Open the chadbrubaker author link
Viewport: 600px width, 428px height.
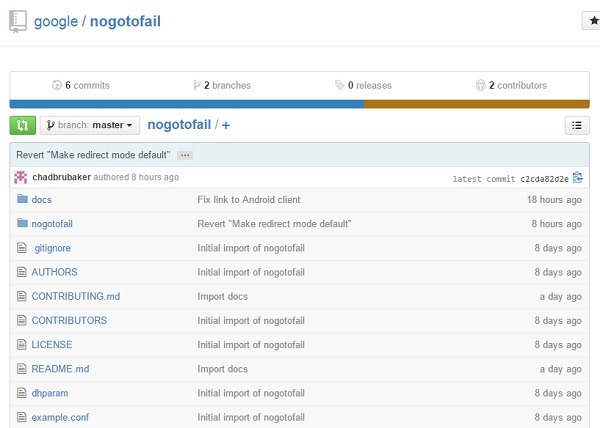62,177
